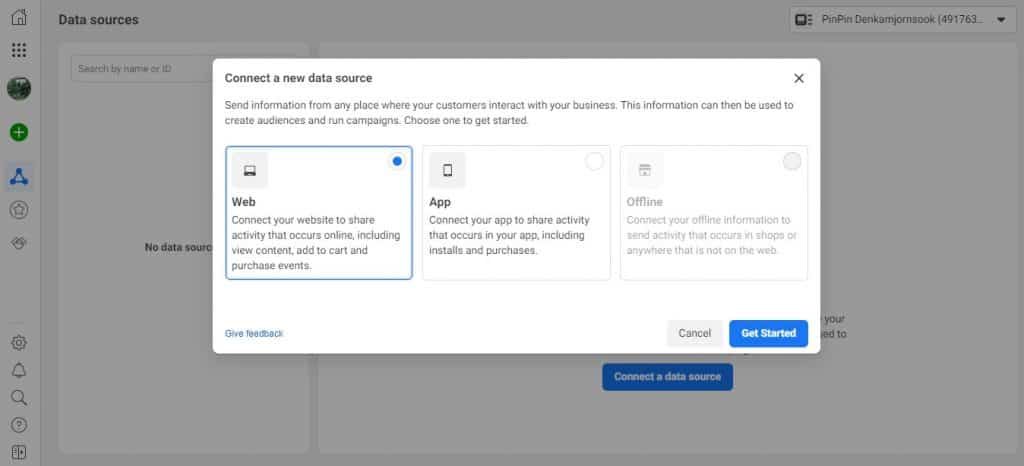Select the Data sources triangle icon in sidebar
The image size is (1024, 466).
pyautogui.click(x=19, y=177)
